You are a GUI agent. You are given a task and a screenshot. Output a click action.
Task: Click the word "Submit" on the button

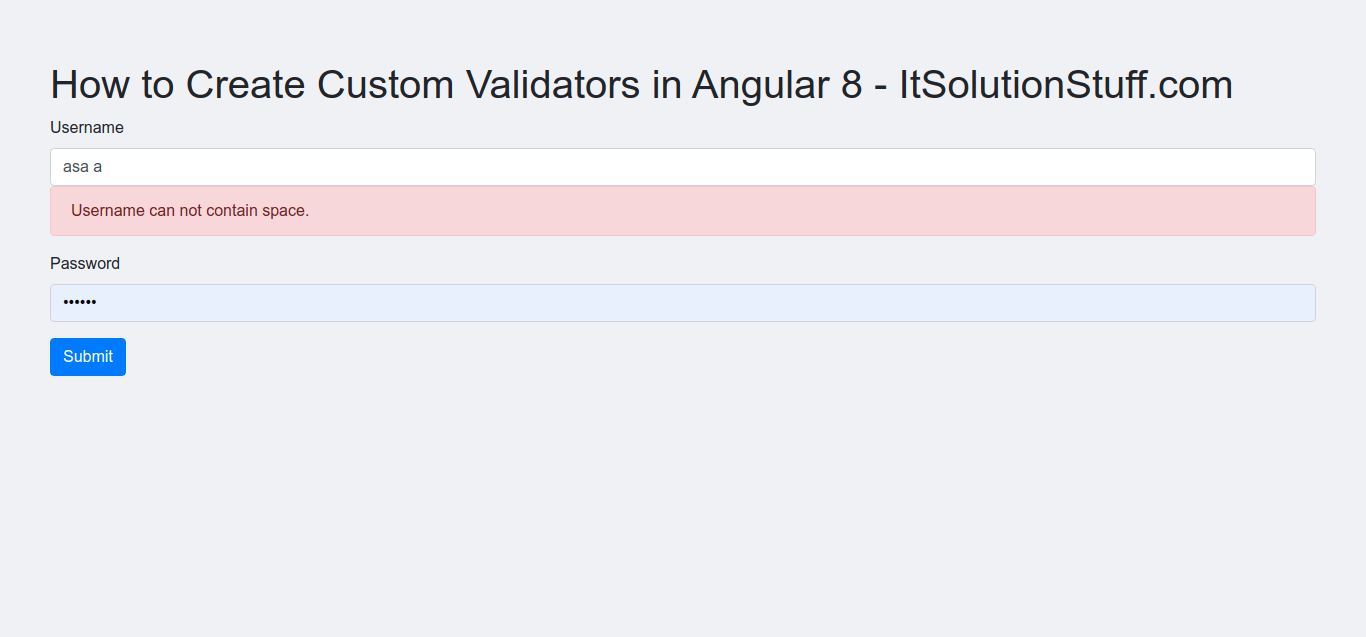coord(88,357)
